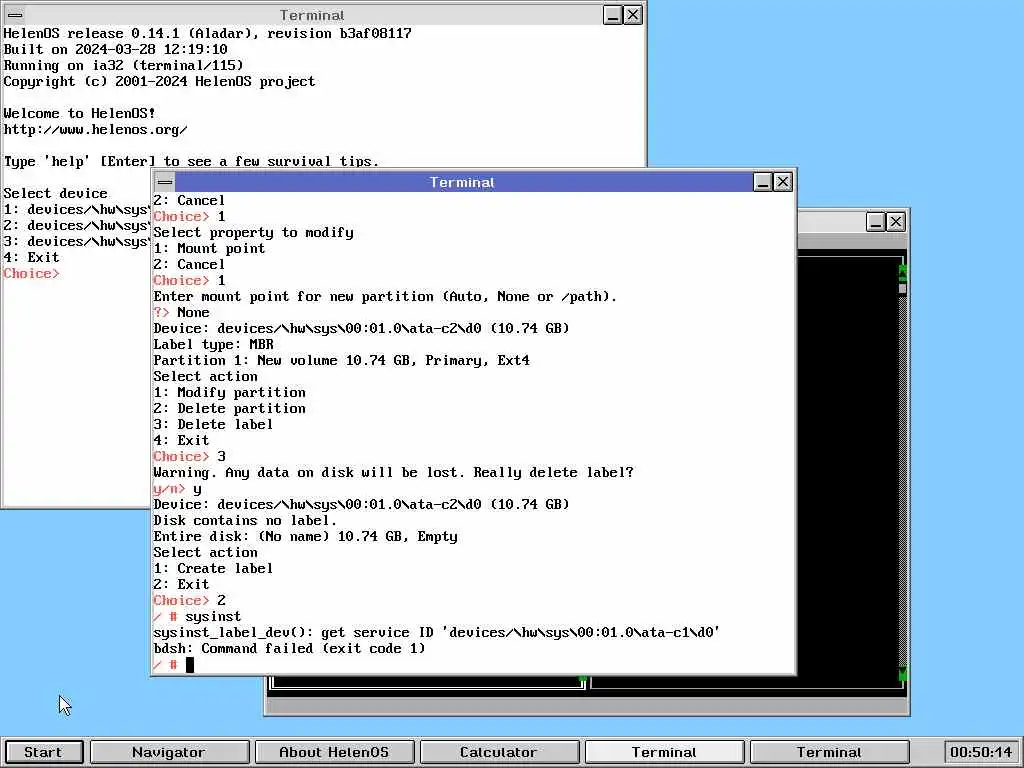Switch to Navigator from the taskbar
Viewport: 1024px width, 768px height.
tap(168, 752)
